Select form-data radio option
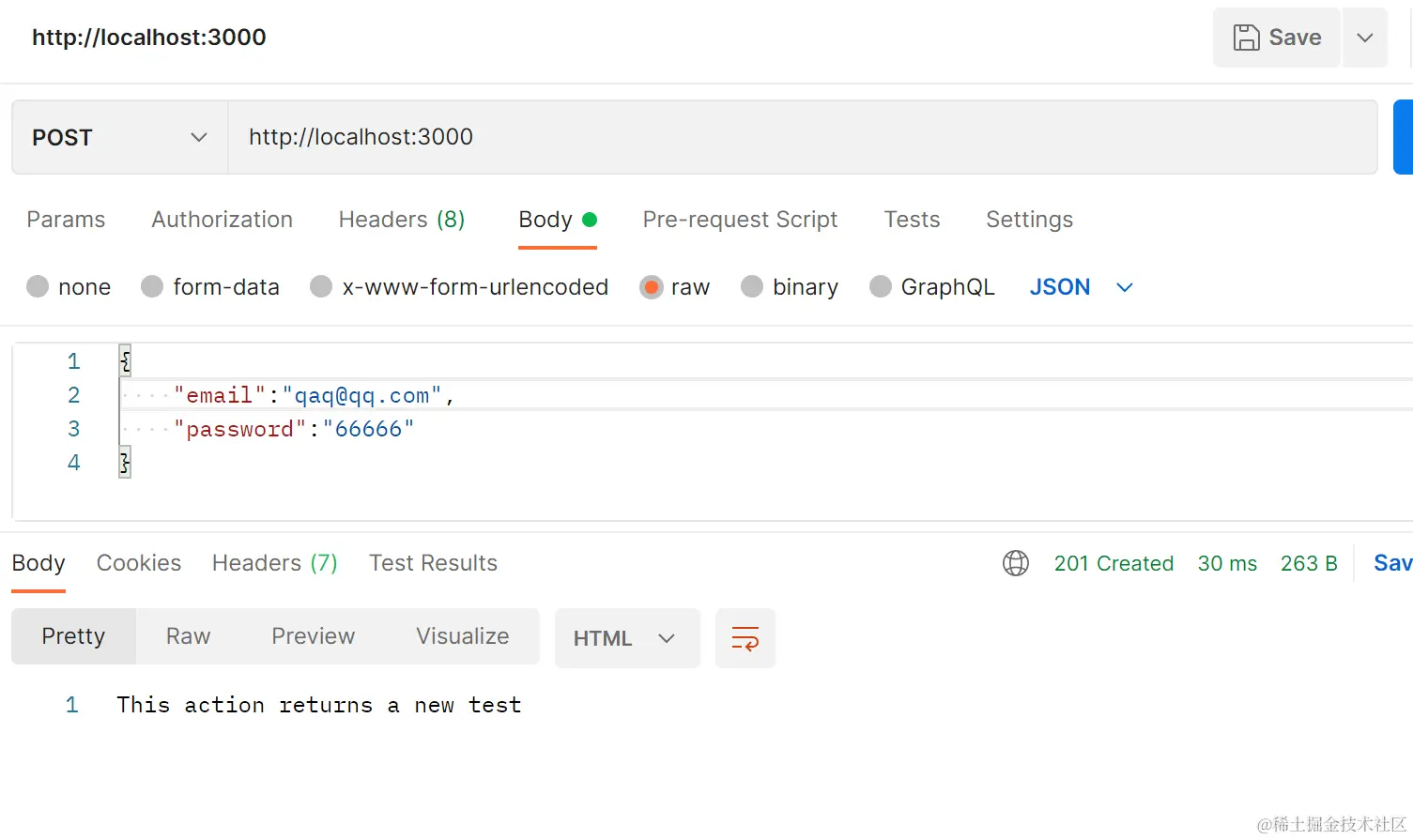1413x840 pixels. coord(152,287)
